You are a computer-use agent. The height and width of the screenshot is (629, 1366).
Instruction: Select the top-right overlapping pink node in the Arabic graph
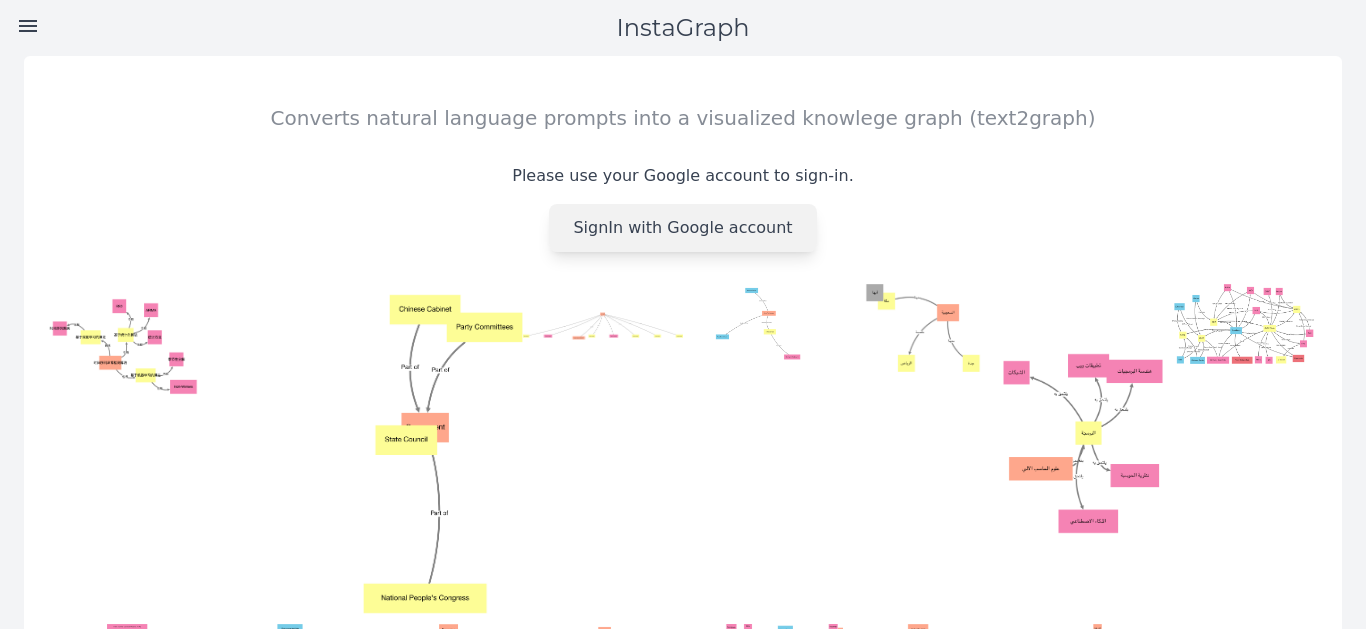coord(1134,371)
